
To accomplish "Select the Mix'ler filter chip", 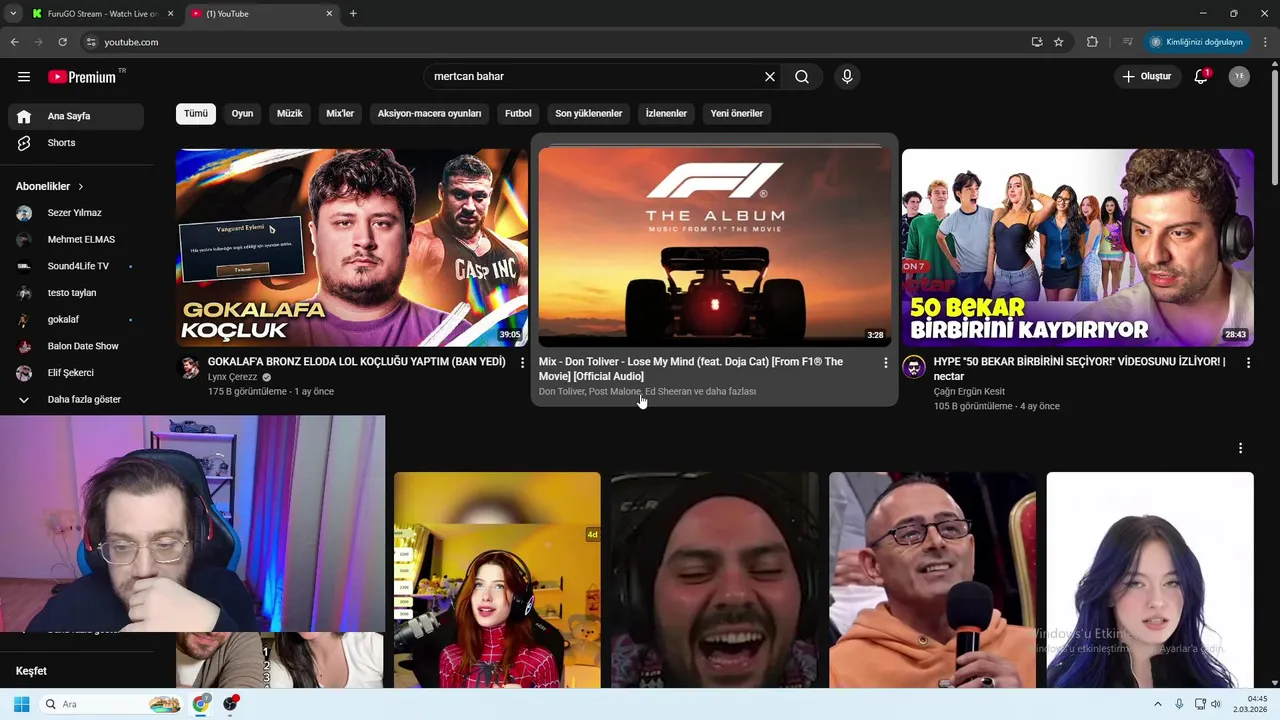I will 340,114.
